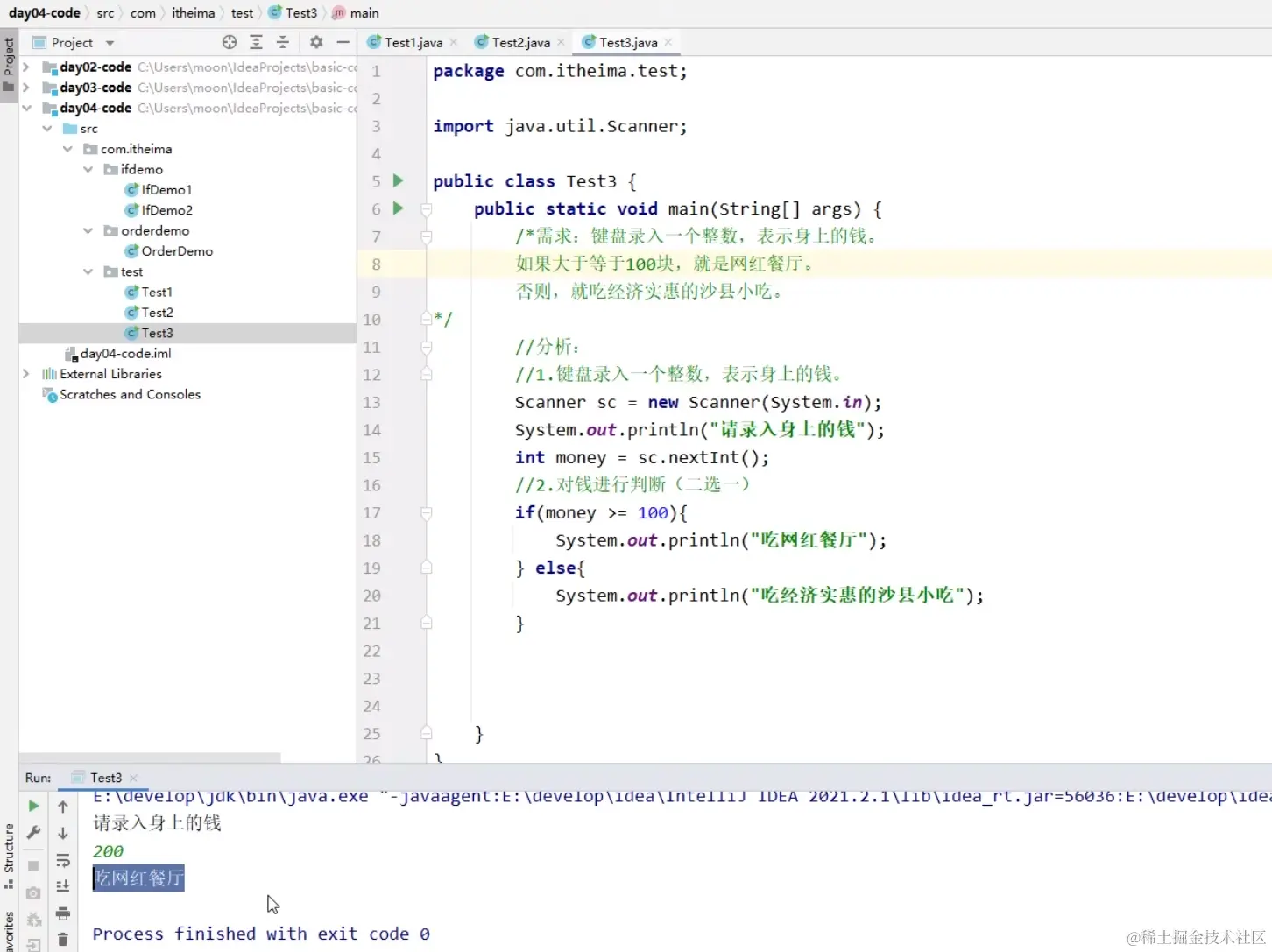The height and width of the screenshot is (952, 1272).
Task: Expand External Libraries node
Action: pyautogui.click(x=26, y=374)
